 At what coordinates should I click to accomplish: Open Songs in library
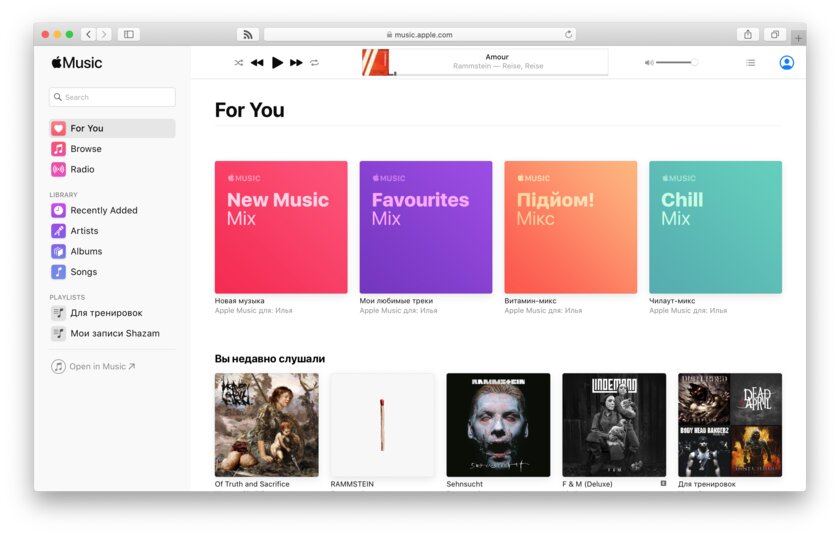112,272
